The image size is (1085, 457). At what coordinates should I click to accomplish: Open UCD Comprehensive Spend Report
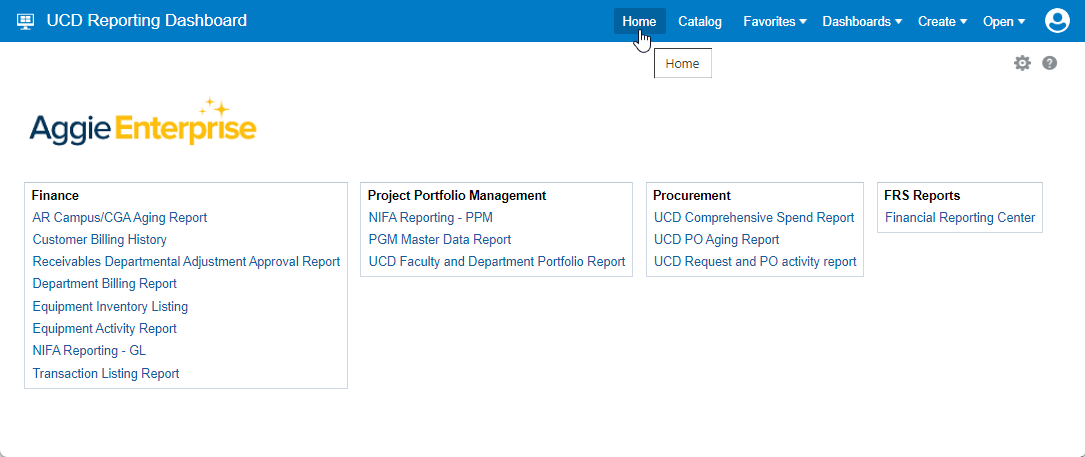(x=754, y=217)
